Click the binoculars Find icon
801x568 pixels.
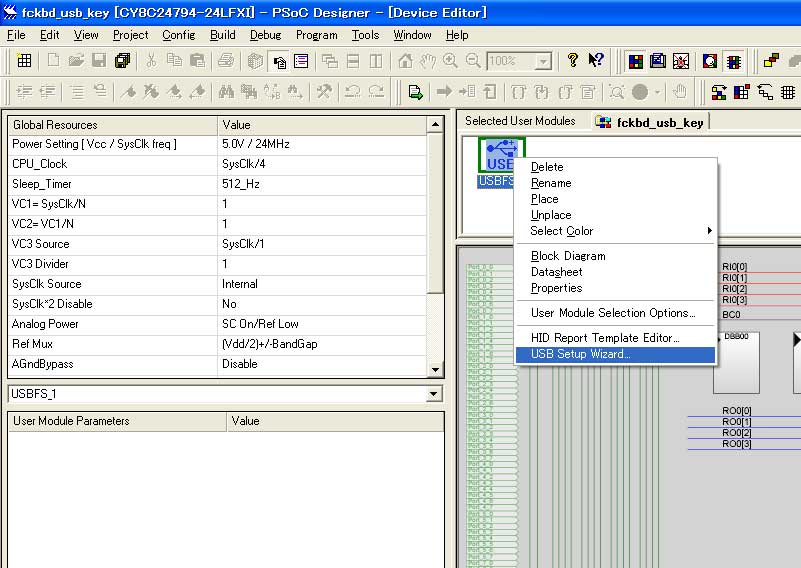[x=226, y=92]
